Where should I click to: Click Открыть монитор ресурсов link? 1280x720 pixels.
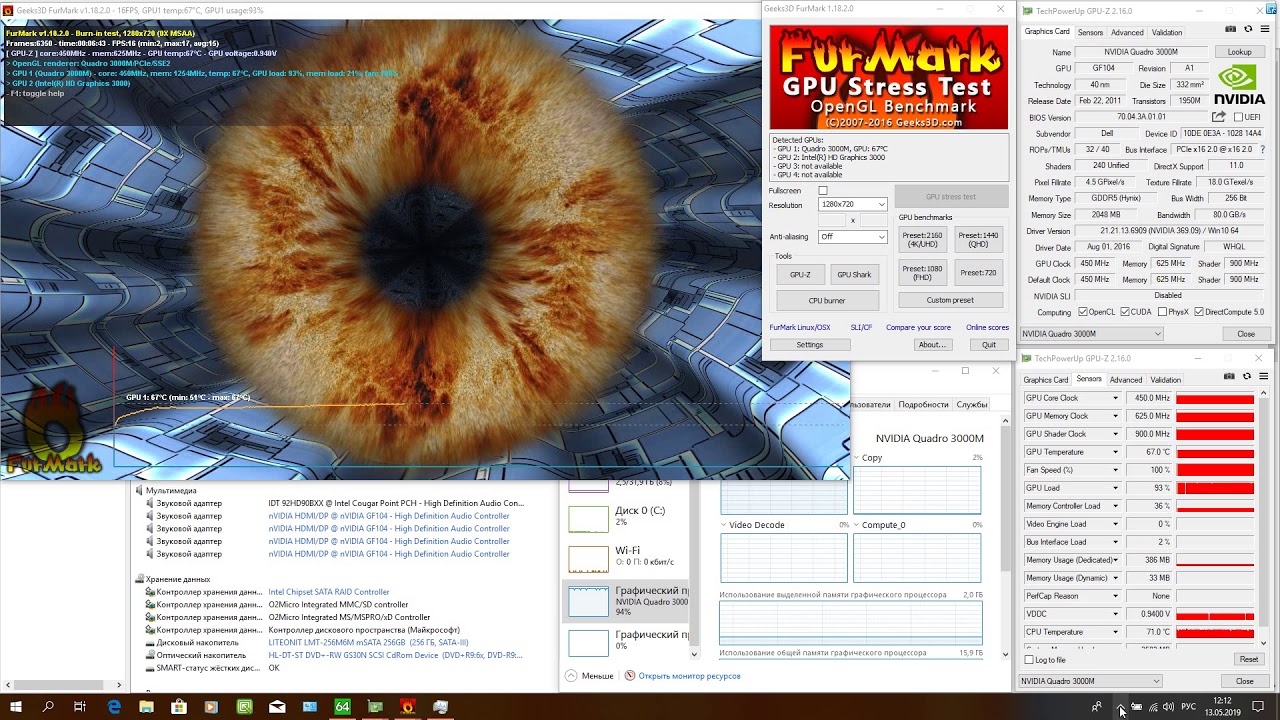[x=690, y=676]
